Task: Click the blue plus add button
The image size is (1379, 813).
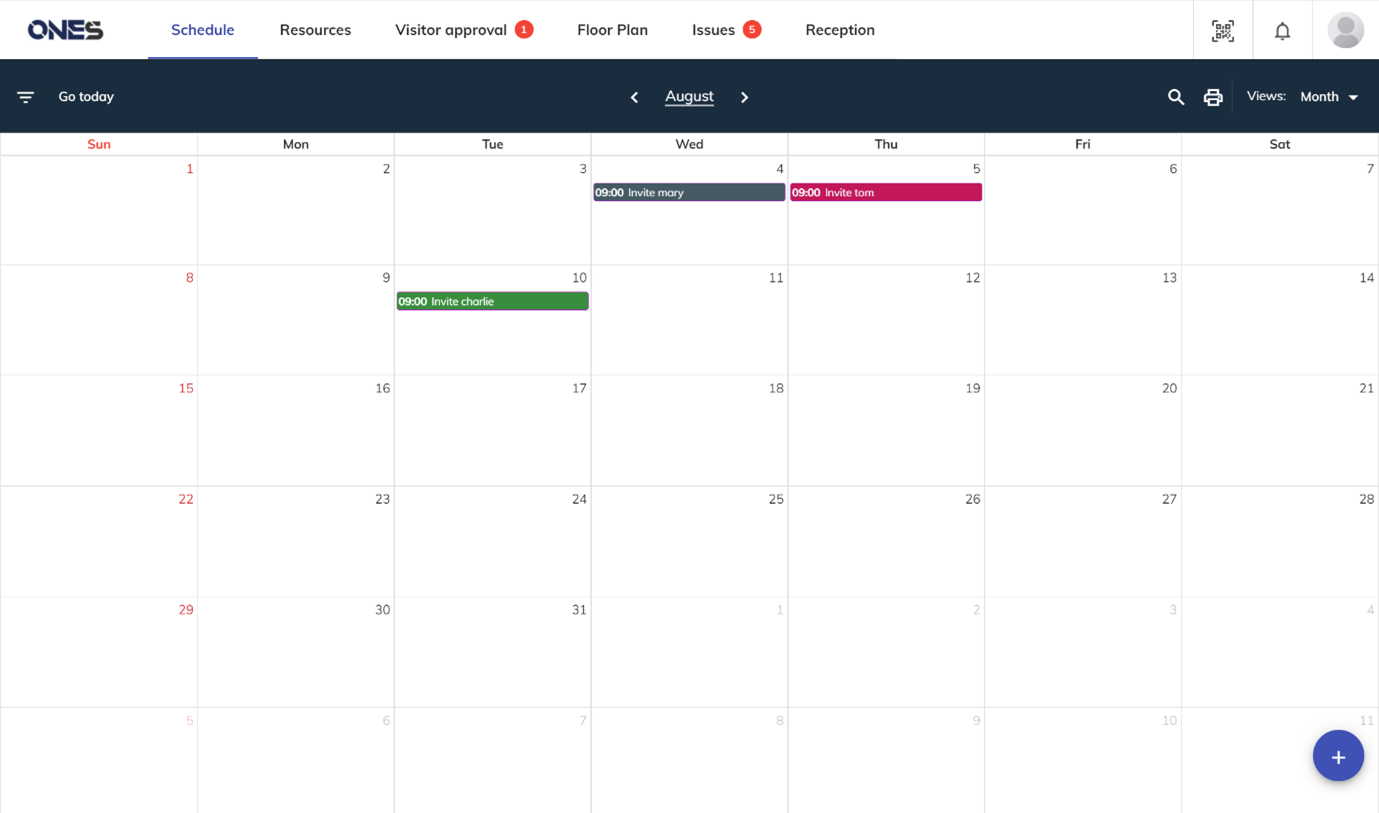Action: (1338, 756)
